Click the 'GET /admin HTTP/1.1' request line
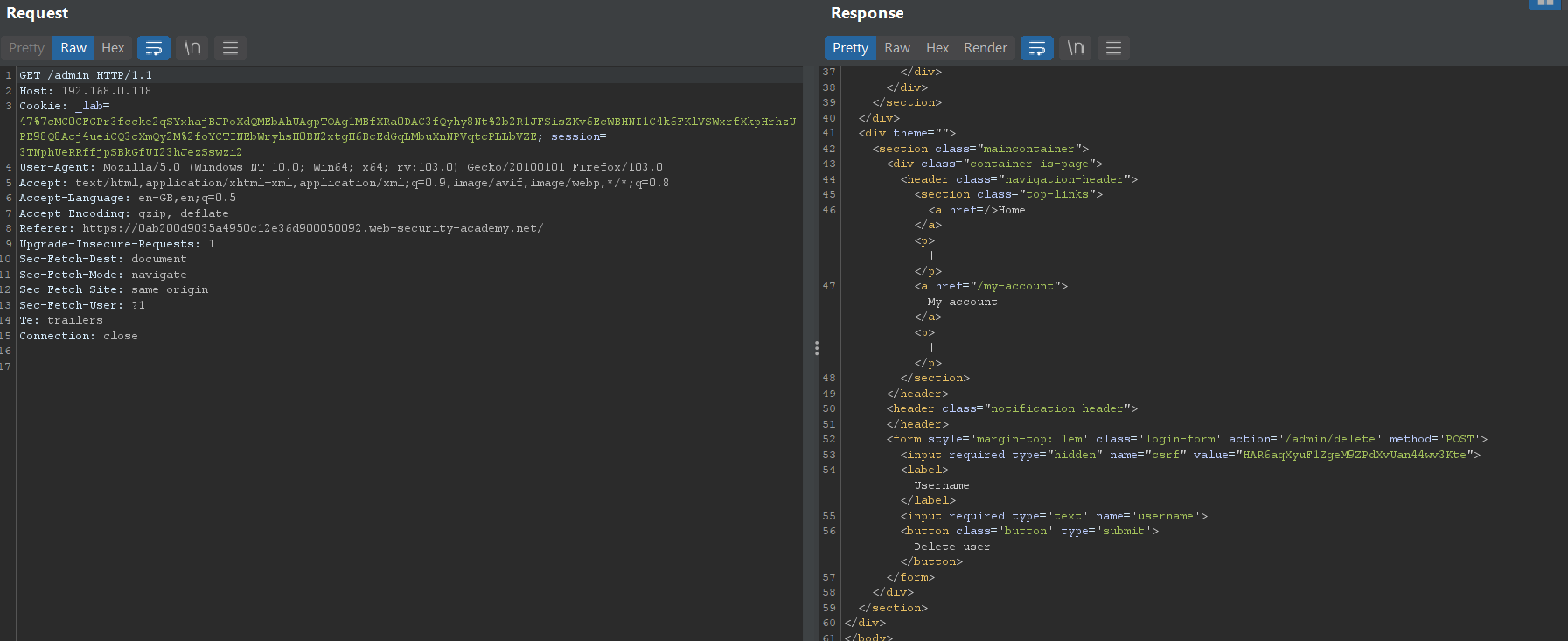This screenshot has width=1568, height=641. click(86, 75)
